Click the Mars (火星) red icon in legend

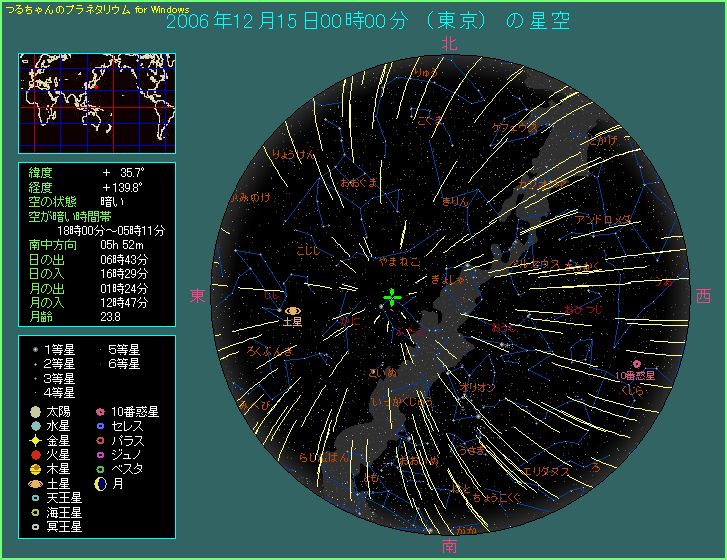pos(35,453)
